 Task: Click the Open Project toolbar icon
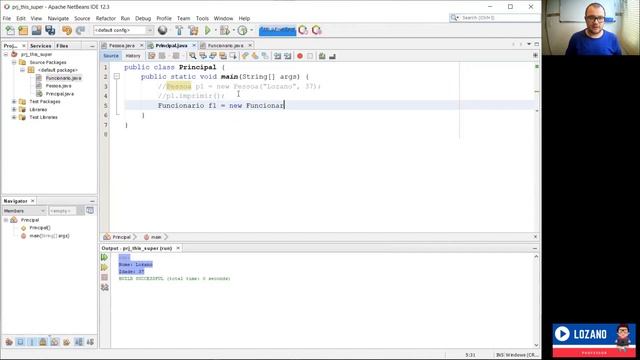click(x=37, y=30)
